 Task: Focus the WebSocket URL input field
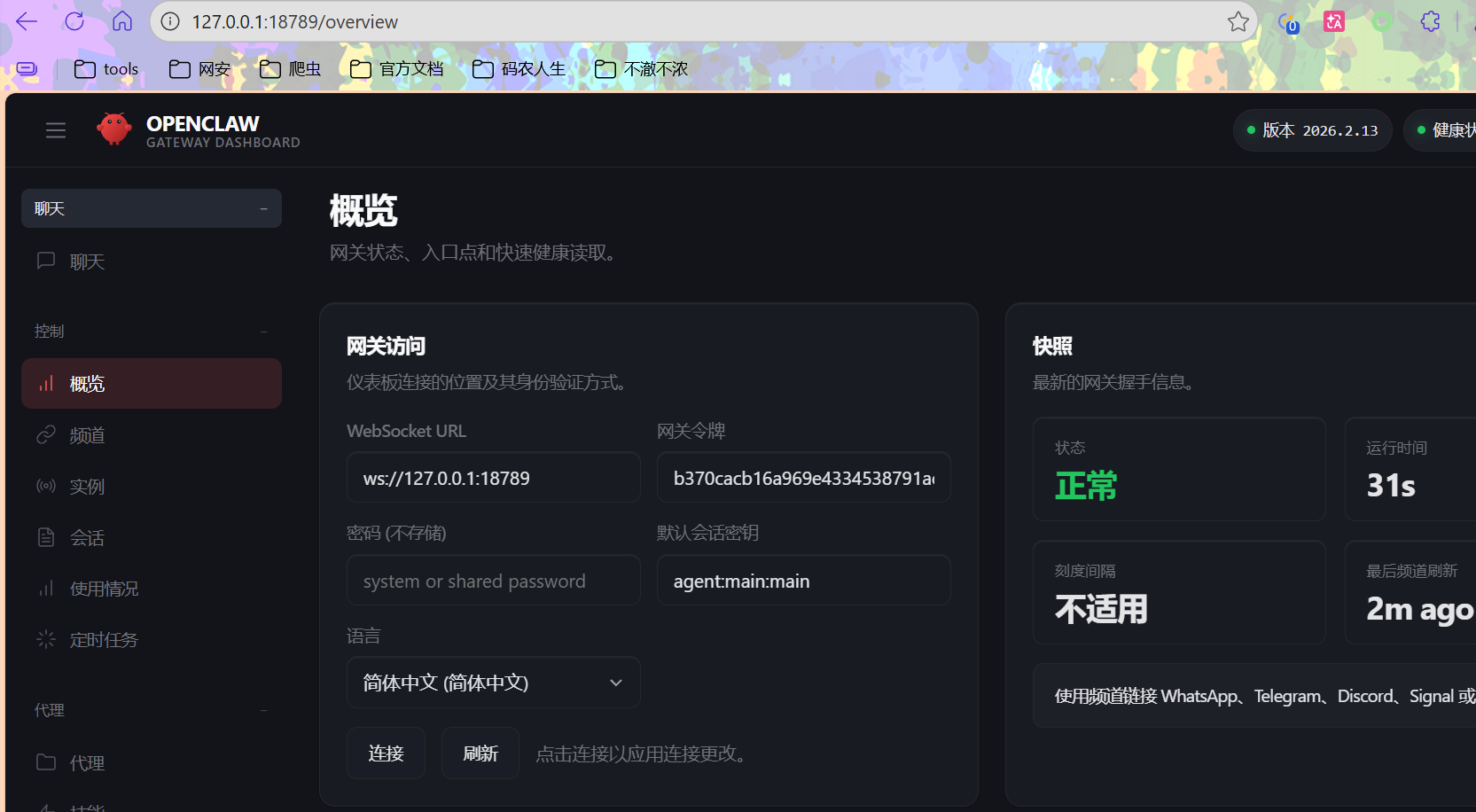click(x=494, y=478)
